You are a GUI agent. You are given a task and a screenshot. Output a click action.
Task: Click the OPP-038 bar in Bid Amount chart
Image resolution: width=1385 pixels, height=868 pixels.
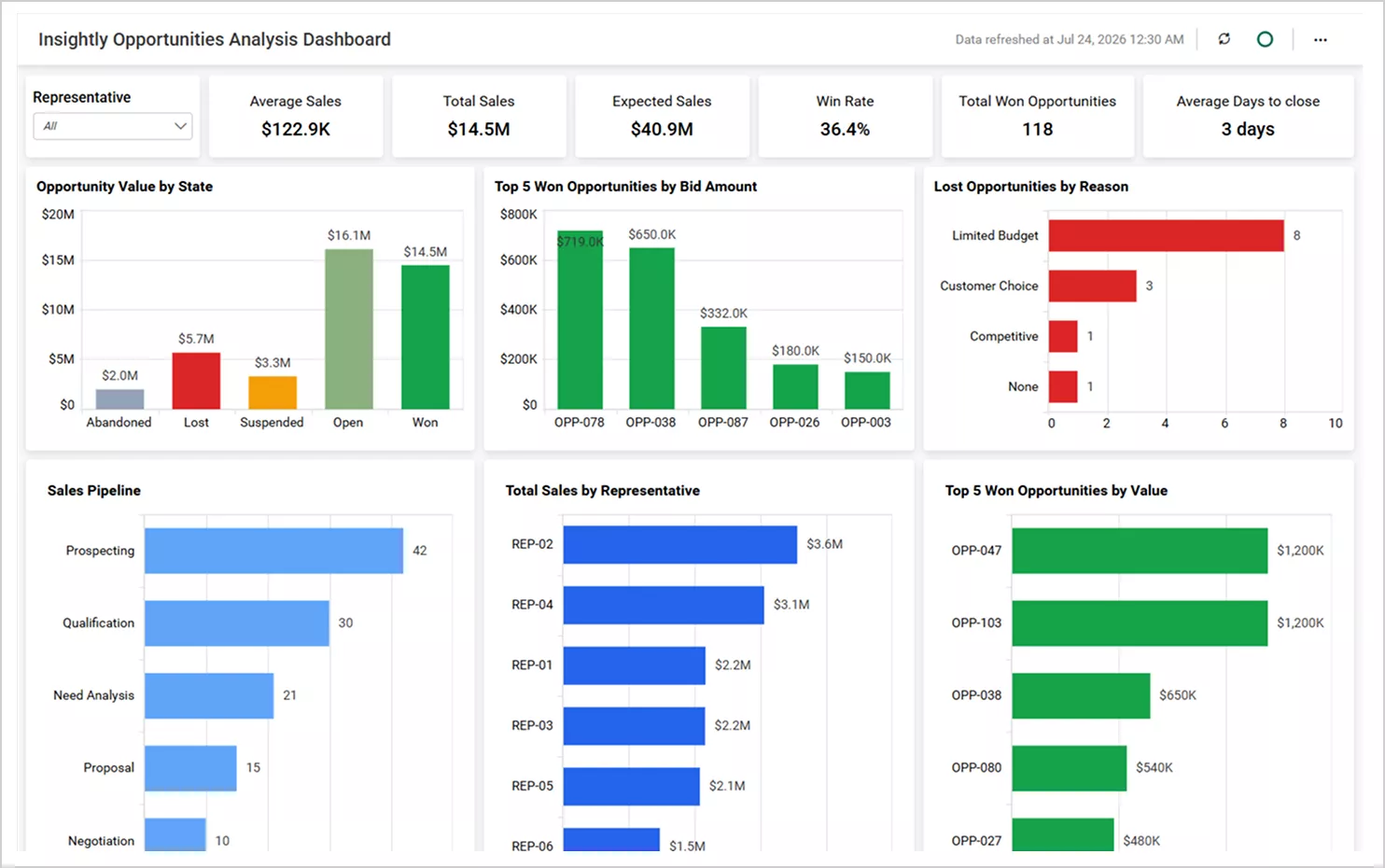[651, 329]
